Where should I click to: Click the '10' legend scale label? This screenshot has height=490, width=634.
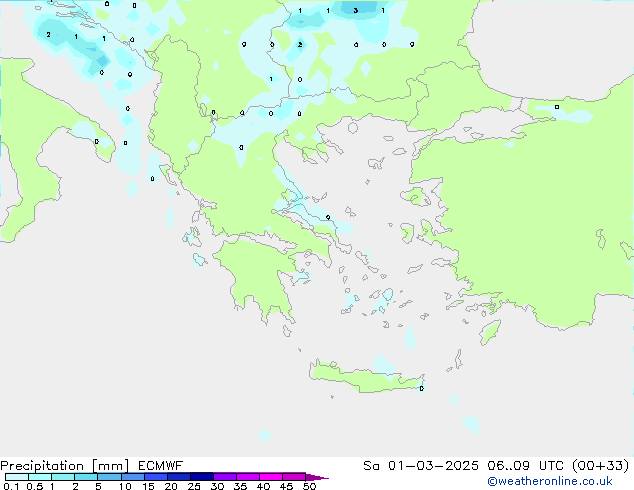(125, 486)
